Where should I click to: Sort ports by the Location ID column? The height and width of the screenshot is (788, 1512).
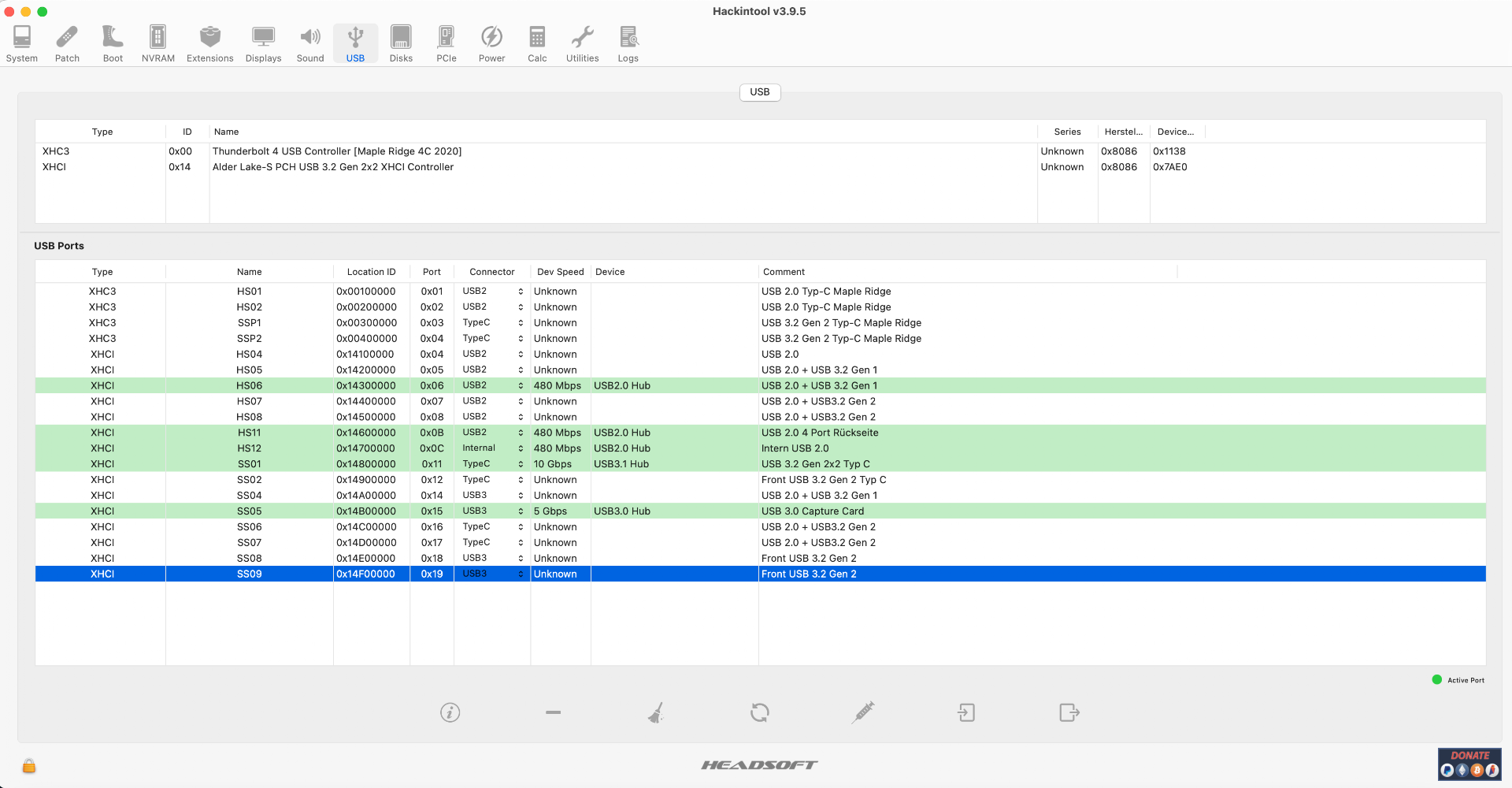pyautogui.click(x=372, y=272)
